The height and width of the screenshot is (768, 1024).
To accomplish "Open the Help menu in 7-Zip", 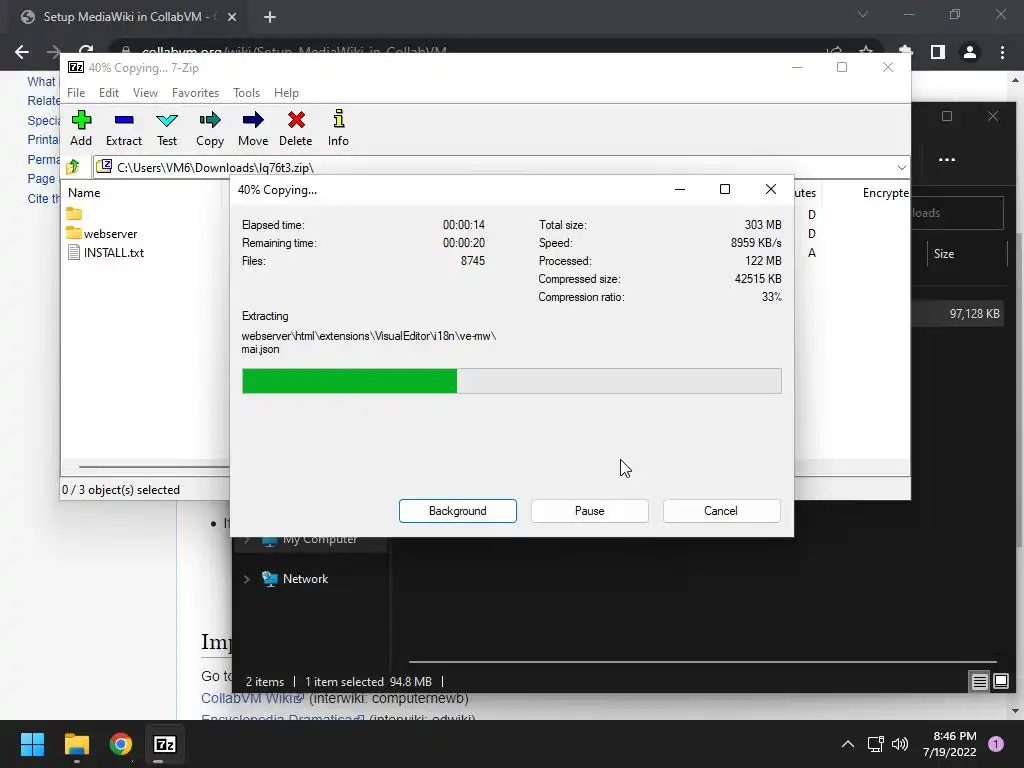I will click(286, 93).
